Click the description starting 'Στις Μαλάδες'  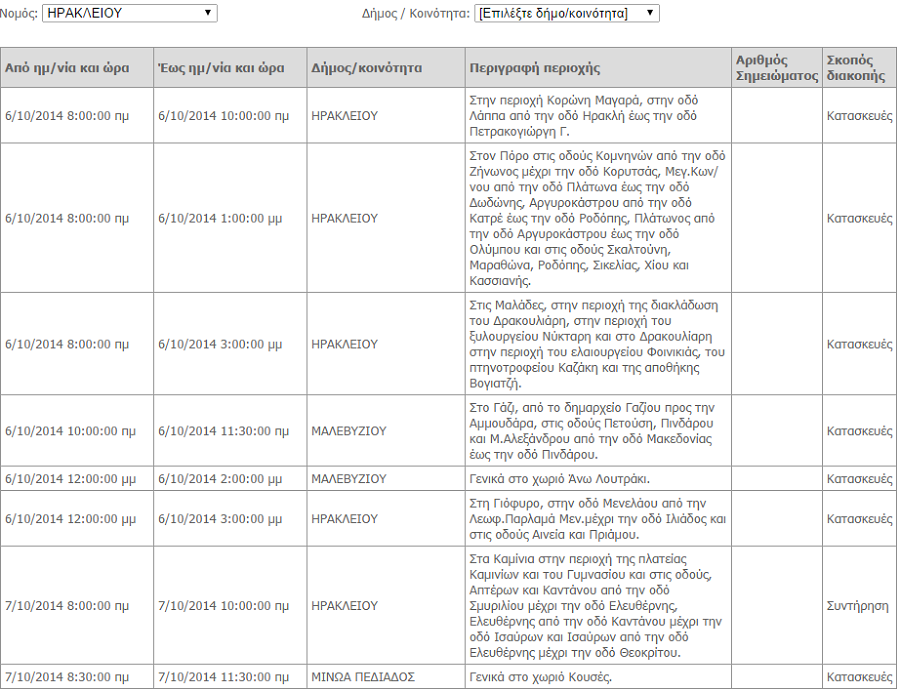(x=597, y=344)
